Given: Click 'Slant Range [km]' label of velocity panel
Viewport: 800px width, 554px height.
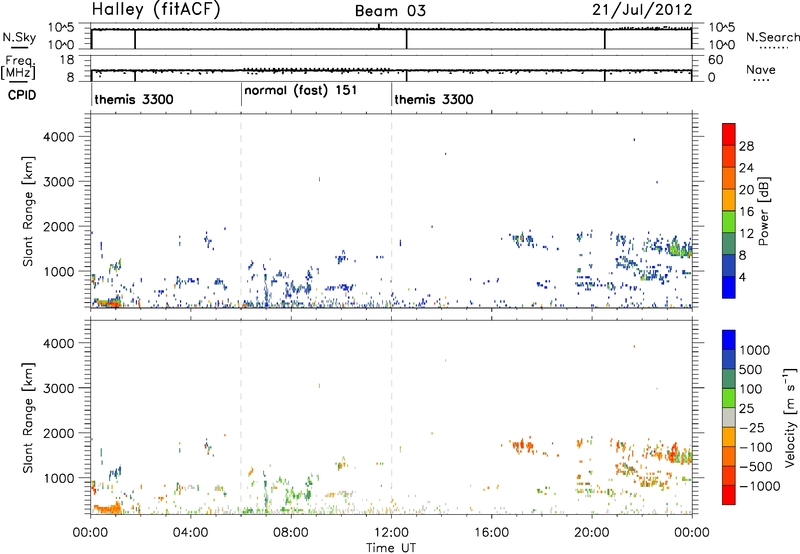Looking at the screenshot, I should coord(28,417).
